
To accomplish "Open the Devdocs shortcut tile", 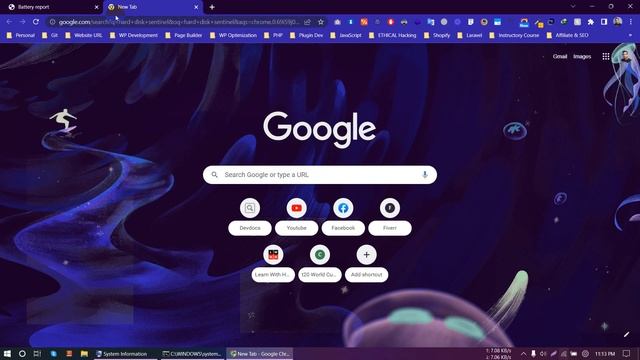I will click(250, 217).
